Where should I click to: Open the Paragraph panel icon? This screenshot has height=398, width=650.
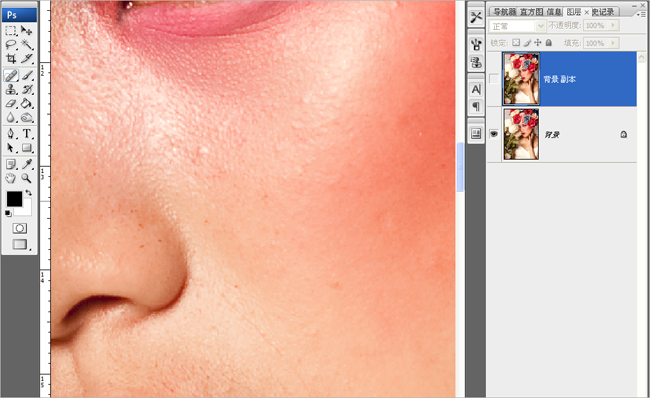[476, 107]
